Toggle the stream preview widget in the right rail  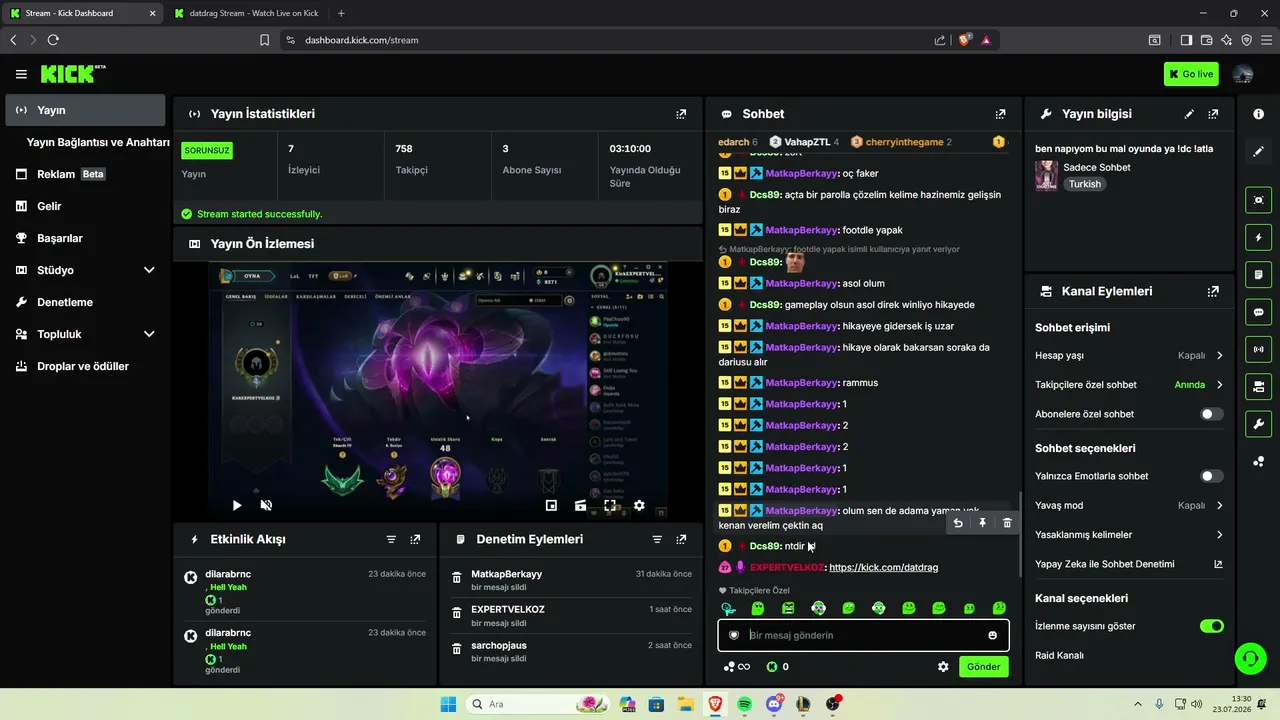(1258, 200)
